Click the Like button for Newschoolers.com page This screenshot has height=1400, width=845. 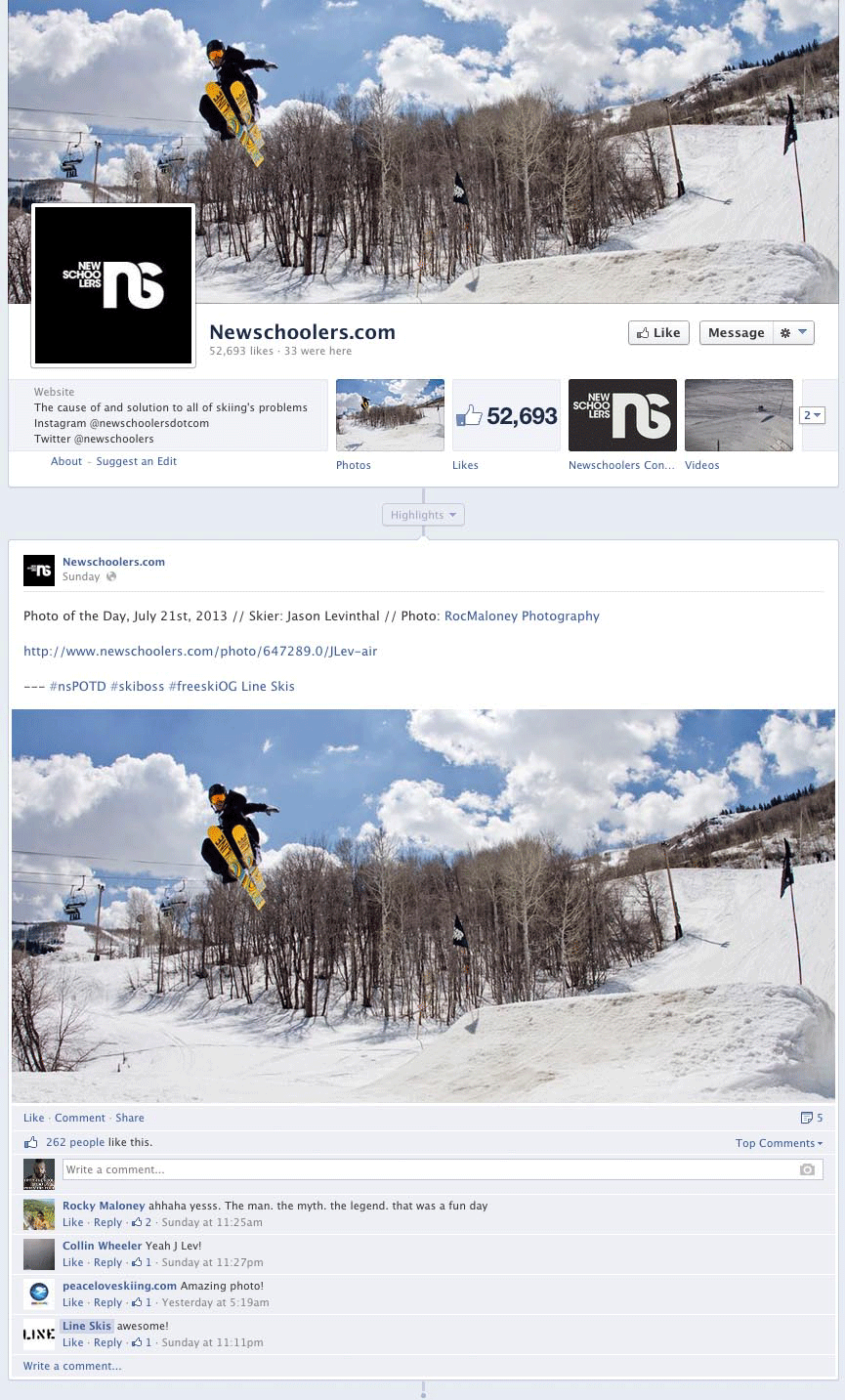(658, 333)
